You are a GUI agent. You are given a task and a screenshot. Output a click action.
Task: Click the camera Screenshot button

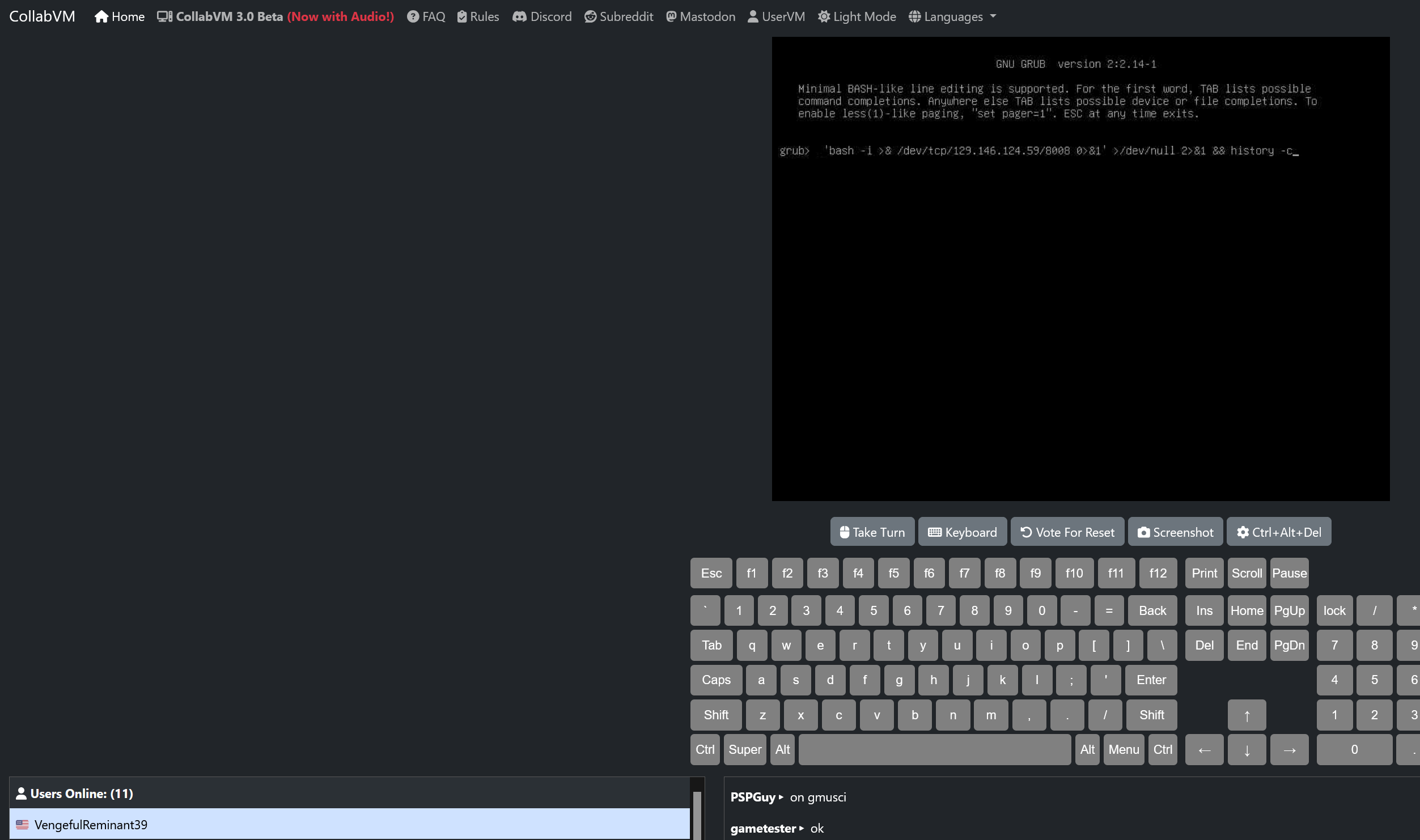pyautogui.click(x=1176, y=532)
